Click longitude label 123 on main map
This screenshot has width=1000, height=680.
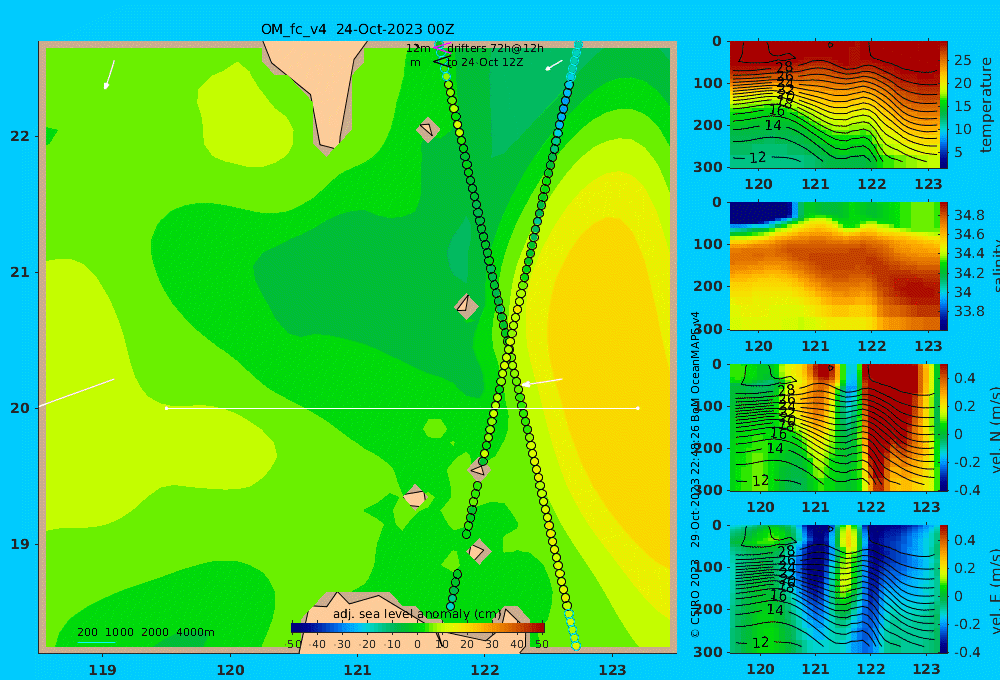click(613, 670)
